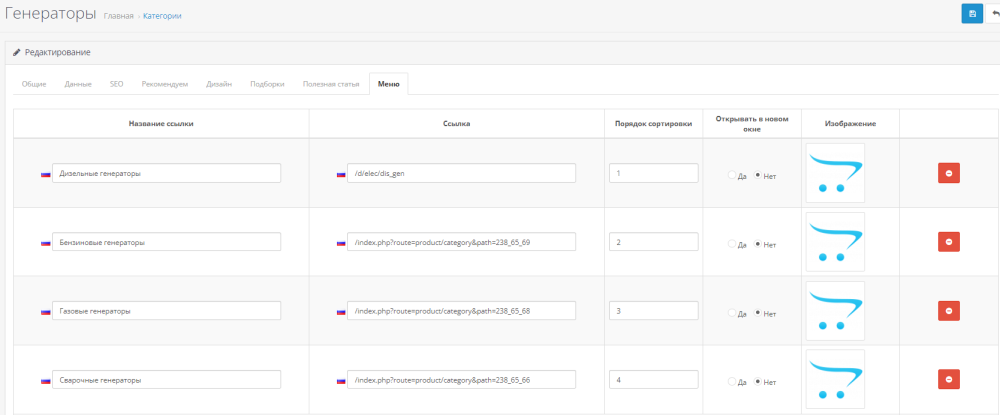
Task: Select 'Да' radio for Дизельные генераторы row
Action: 731,176
